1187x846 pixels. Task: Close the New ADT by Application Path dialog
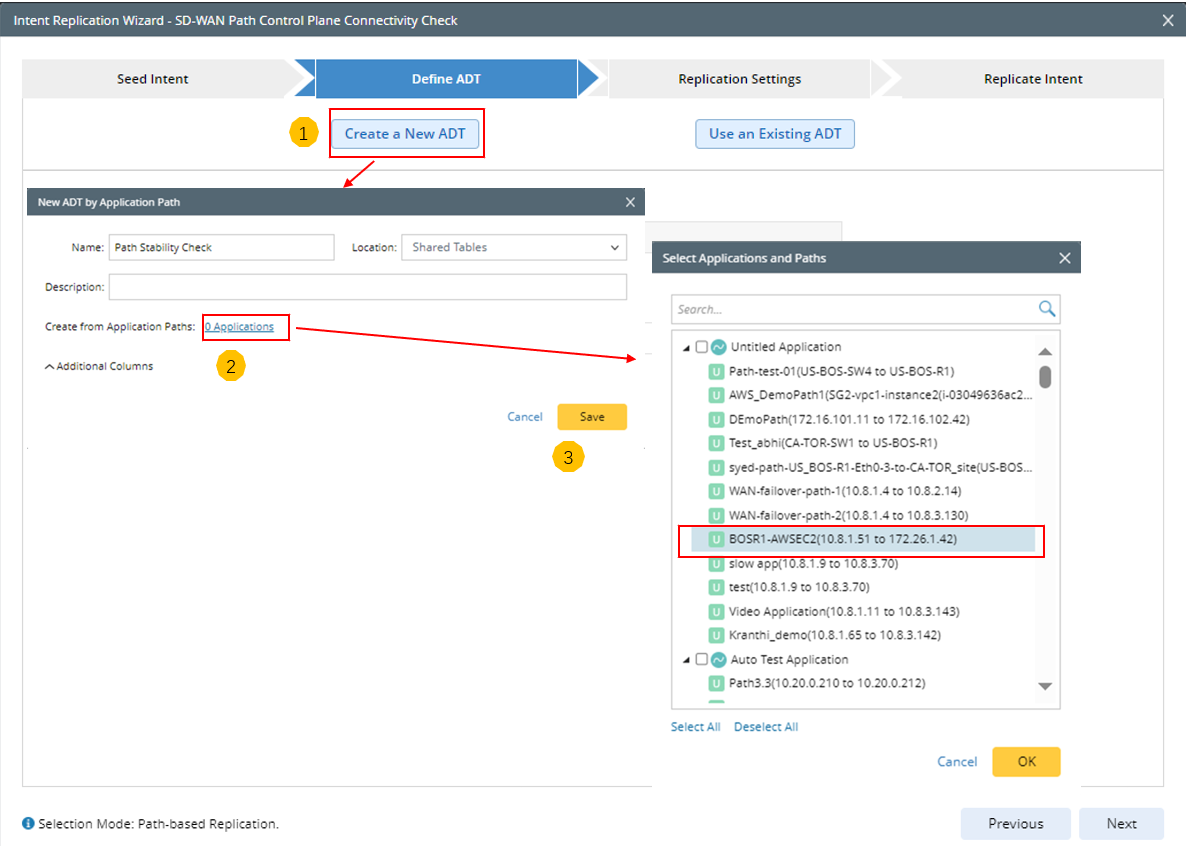coord(630,202)
